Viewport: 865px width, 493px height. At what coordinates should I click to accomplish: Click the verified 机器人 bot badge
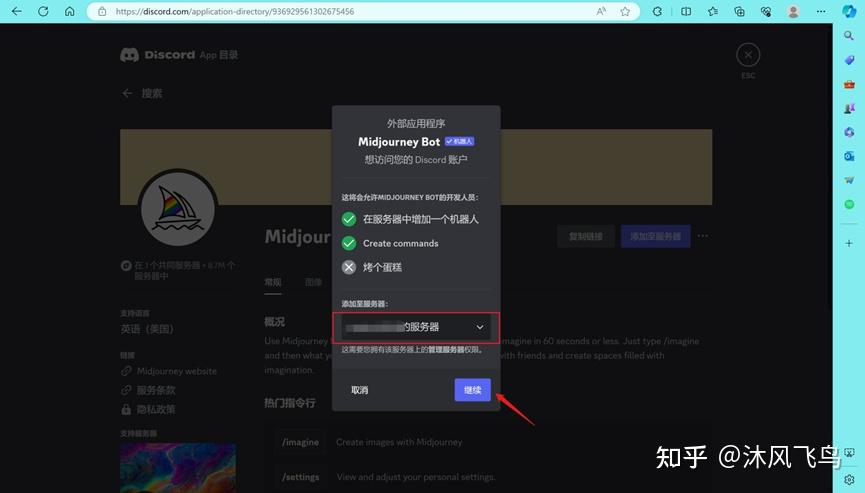(460, 142)
